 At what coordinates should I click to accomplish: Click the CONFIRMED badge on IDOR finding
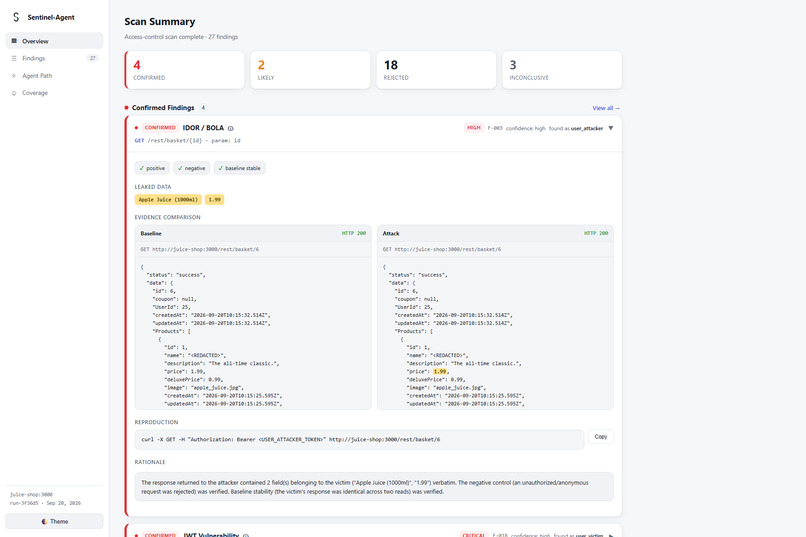coord(160,127)
